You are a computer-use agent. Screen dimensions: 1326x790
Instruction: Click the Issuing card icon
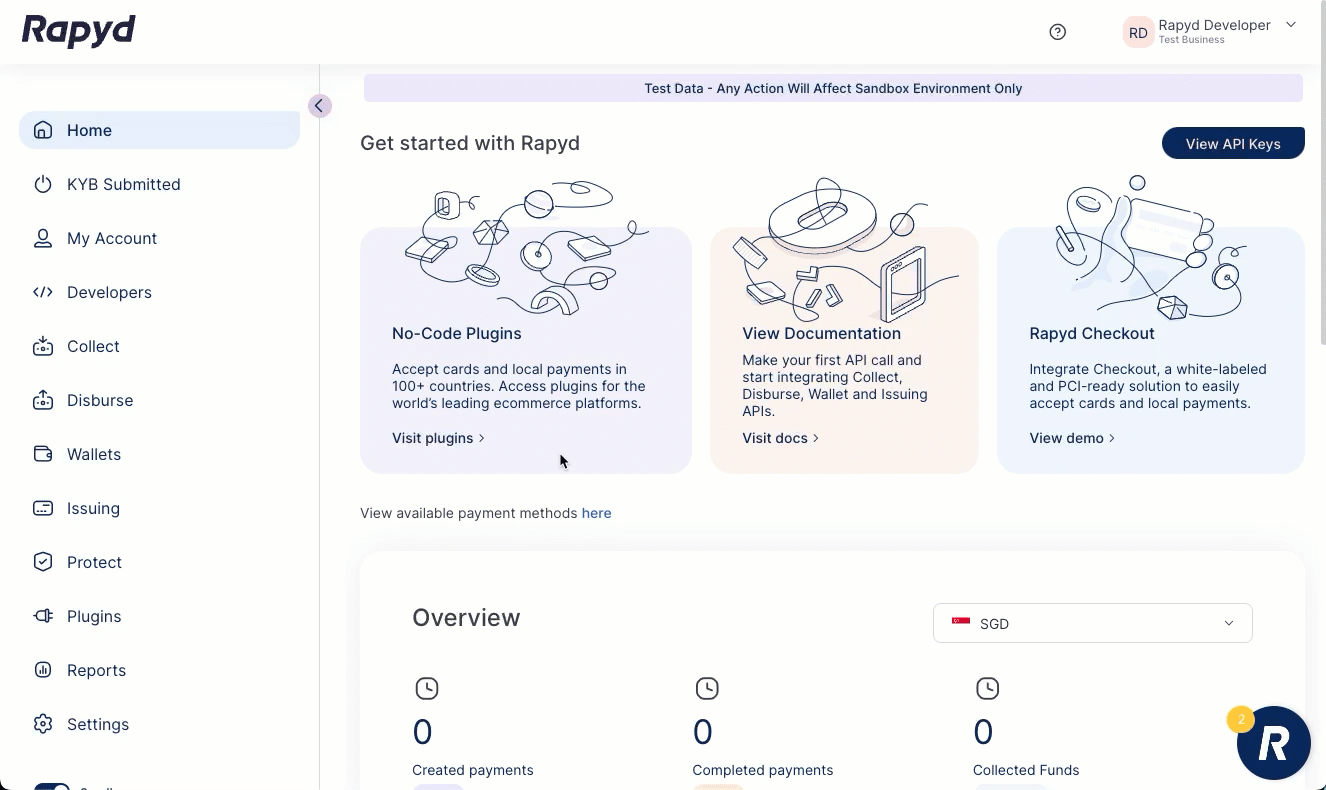(43, 508)
